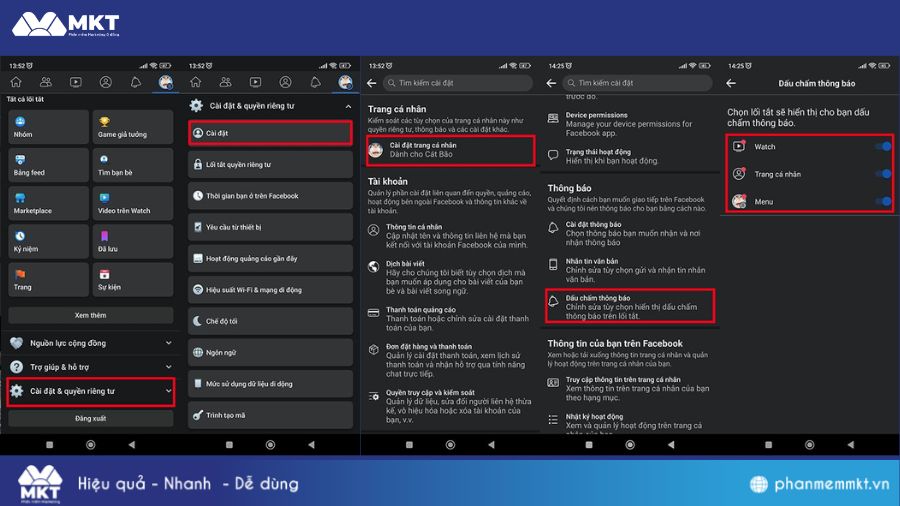Expand Cài đặt & quyền riêng tư in first screen
This screenshot has width=900, height=506.
point(91,391)
